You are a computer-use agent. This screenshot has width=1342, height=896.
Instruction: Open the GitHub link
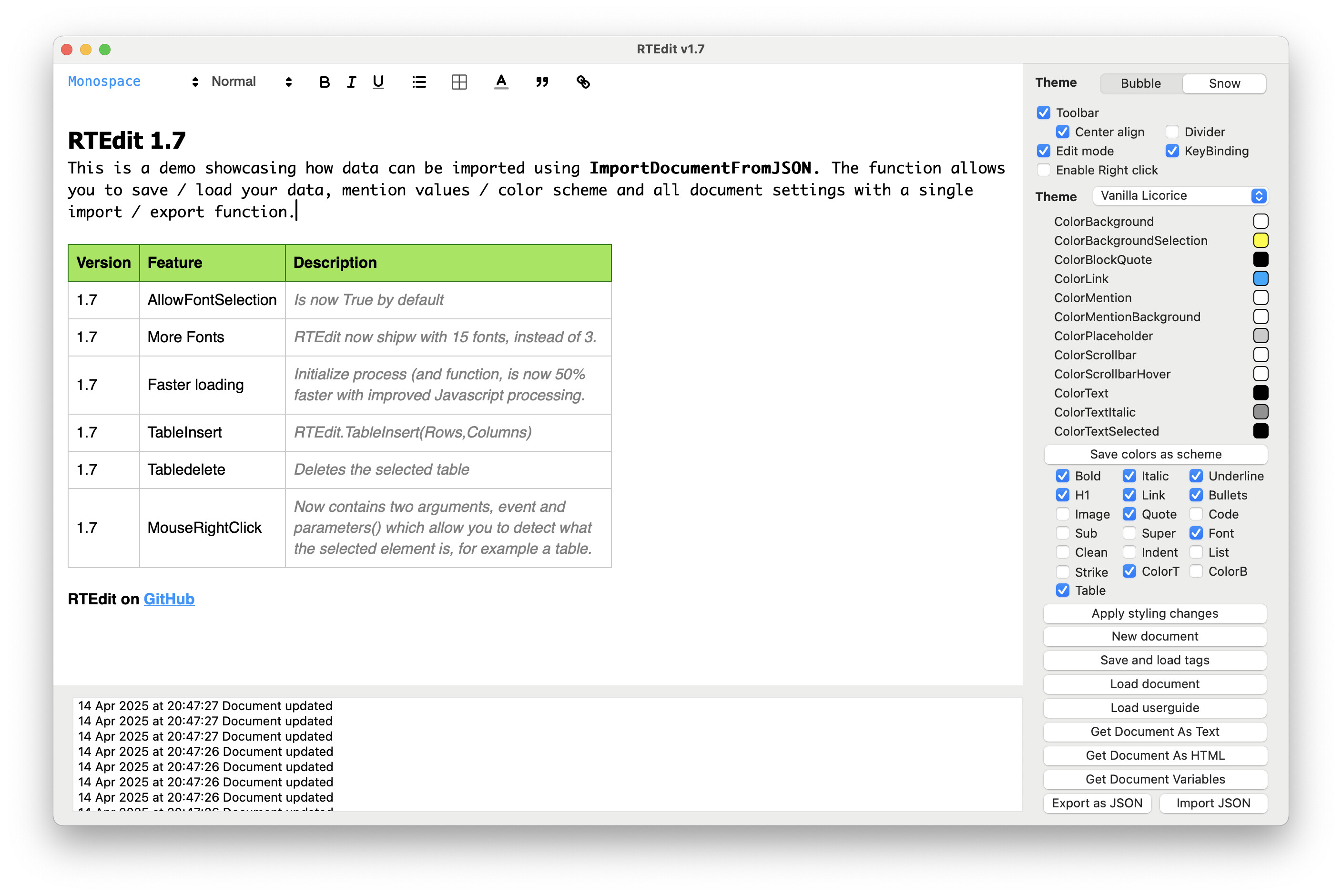(x=169, y=599)
